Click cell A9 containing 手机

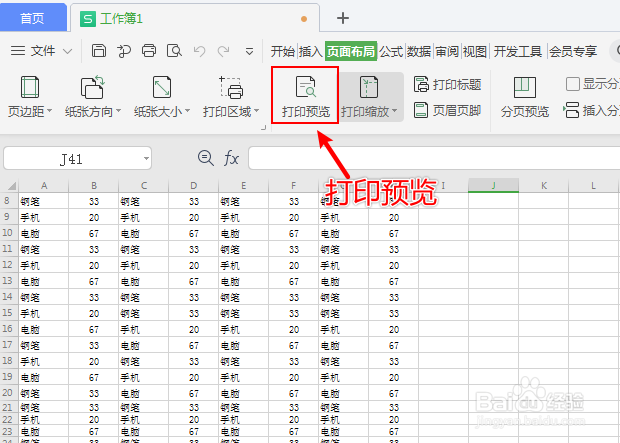pos(43,217)
